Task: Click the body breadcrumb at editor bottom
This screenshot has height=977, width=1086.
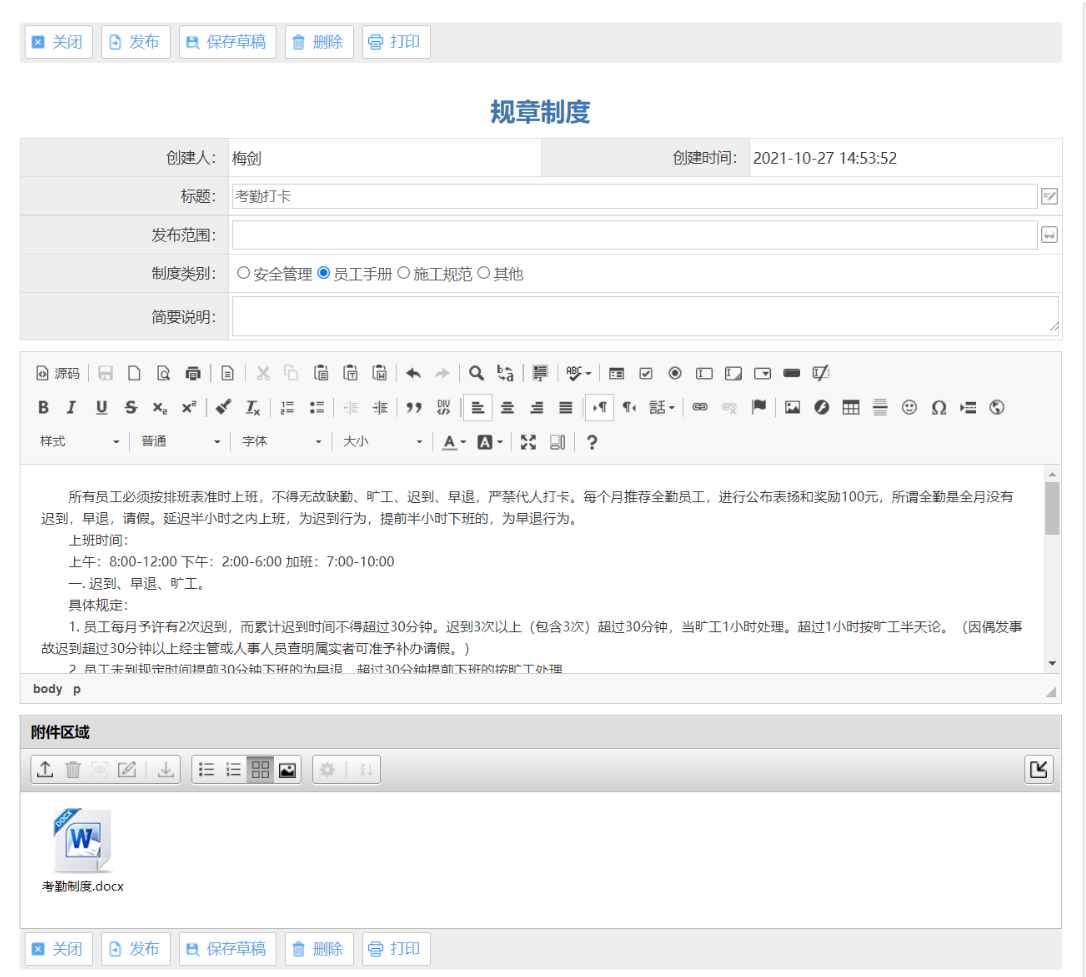Action: click(x=46, y=688)
